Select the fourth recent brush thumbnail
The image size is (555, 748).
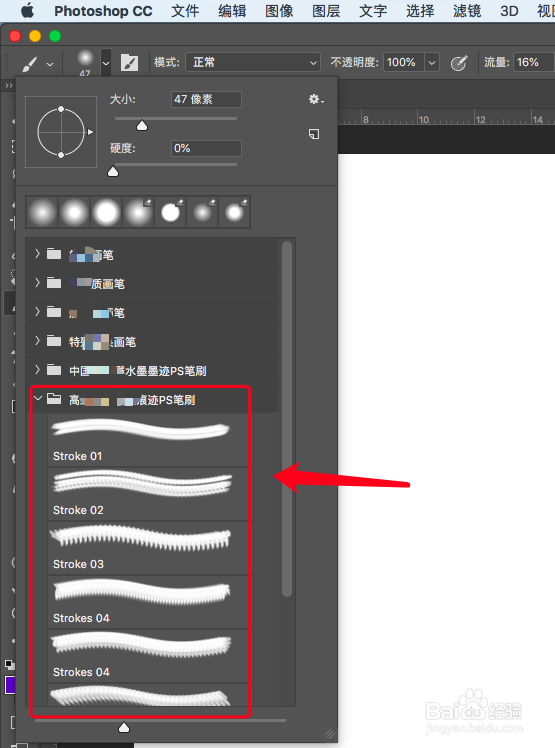(138, 212)
